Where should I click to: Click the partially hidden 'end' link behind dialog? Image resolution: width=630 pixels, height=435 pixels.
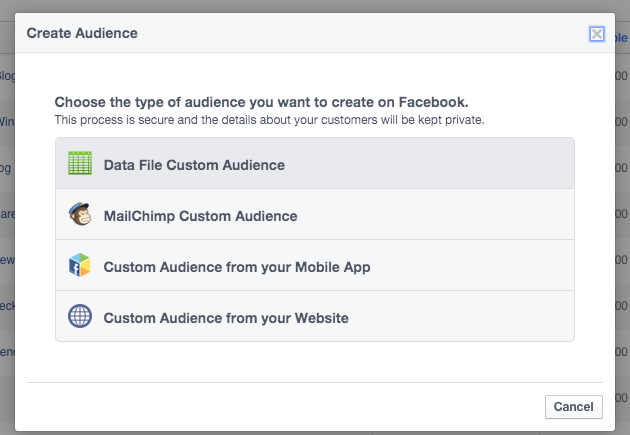click(x=7, y=351)
